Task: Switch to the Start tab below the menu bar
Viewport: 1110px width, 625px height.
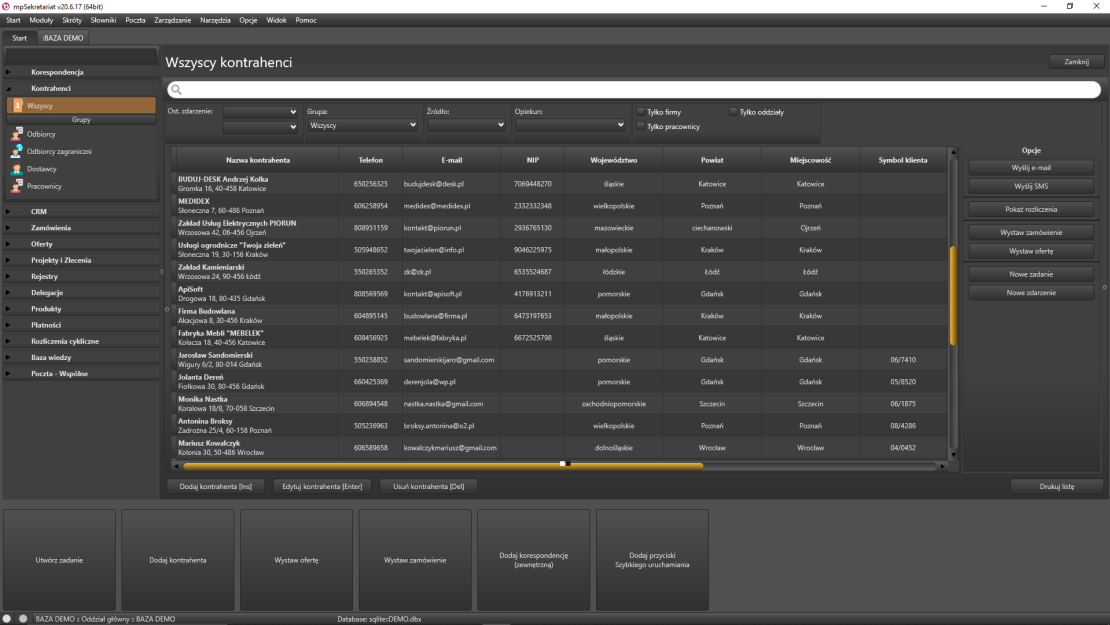Action: 19,38
